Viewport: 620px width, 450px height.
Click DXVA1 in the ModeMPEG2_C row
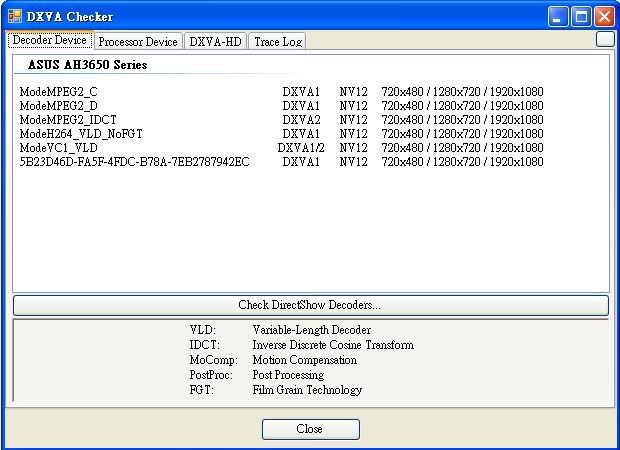(301, 92)
